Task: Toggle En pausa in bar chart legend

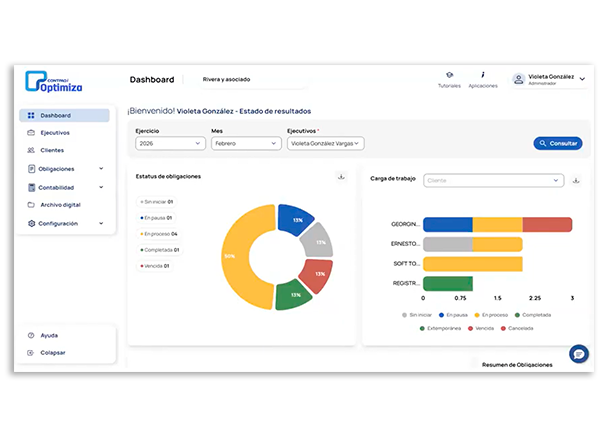Action: (x=453, y=315)
